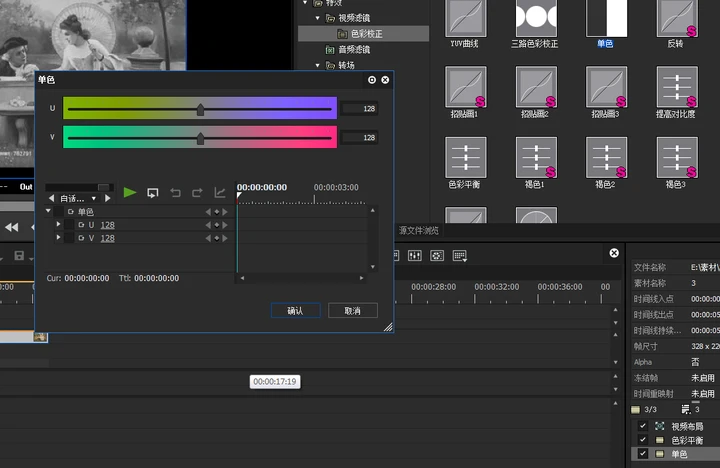Viewport: 720px width, 468px height.
Task: Collapse the 单色 keyframe tree row
Action: coord(48,211)
